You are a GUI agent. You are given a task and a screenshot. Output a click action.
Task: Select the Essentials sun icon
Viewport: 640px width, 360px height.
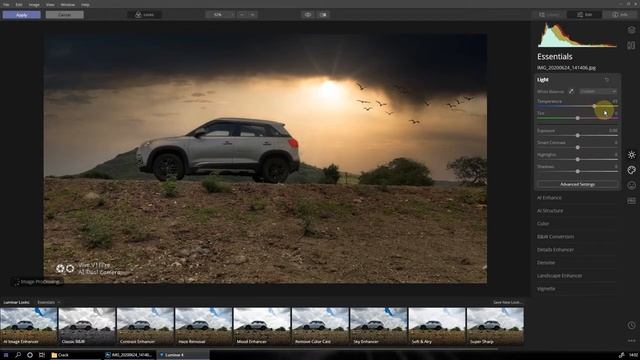click(631, 155)
